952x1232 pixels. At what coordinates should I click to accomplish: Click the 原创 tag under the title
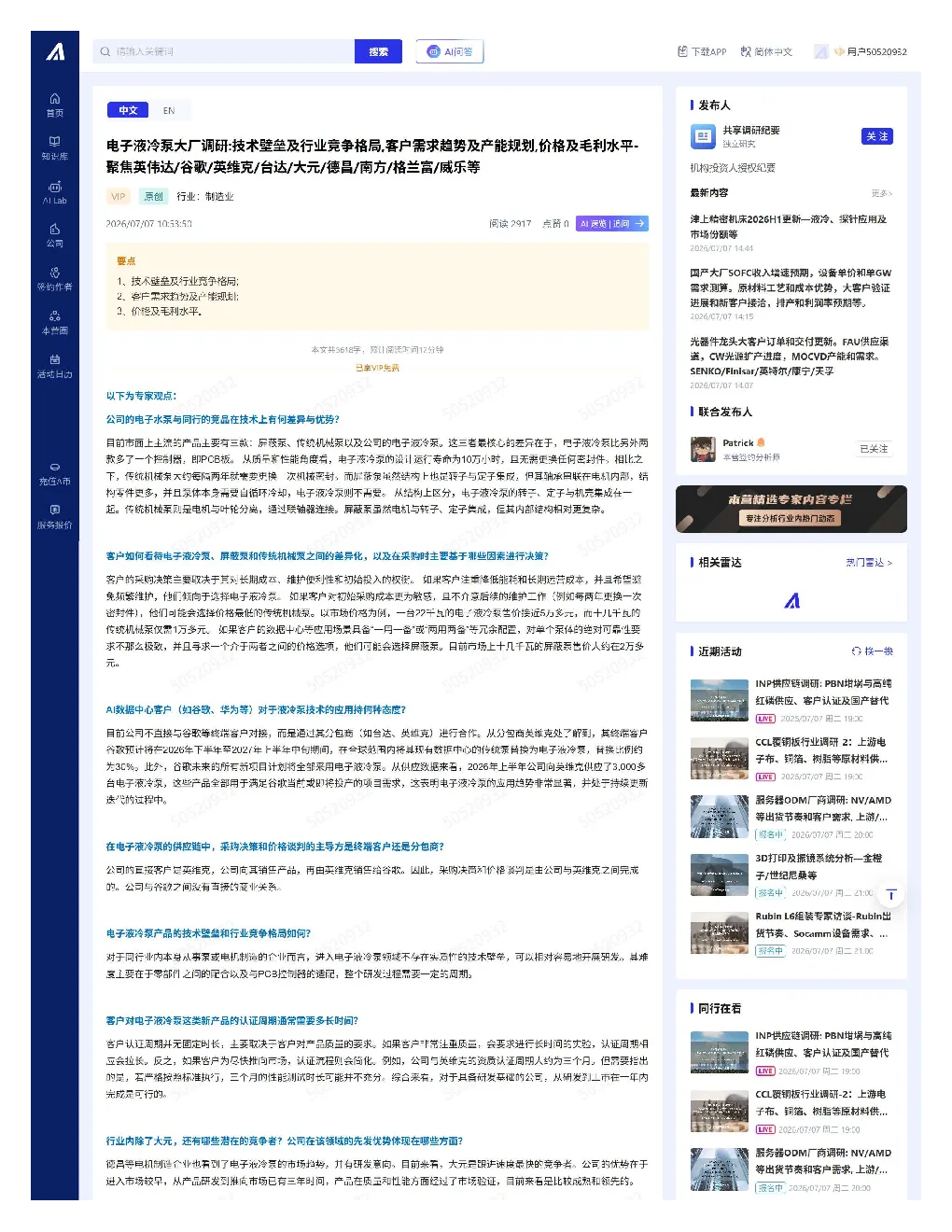click(x=153, y=196)
